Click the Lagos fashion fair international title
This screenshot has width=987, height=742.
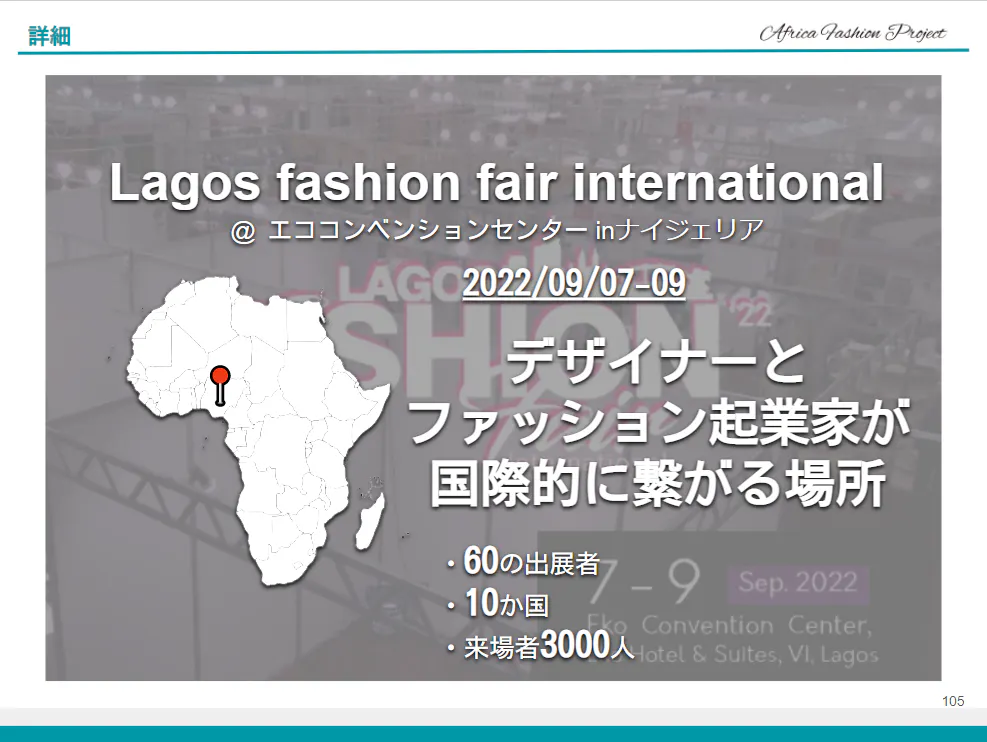(497, 184)
